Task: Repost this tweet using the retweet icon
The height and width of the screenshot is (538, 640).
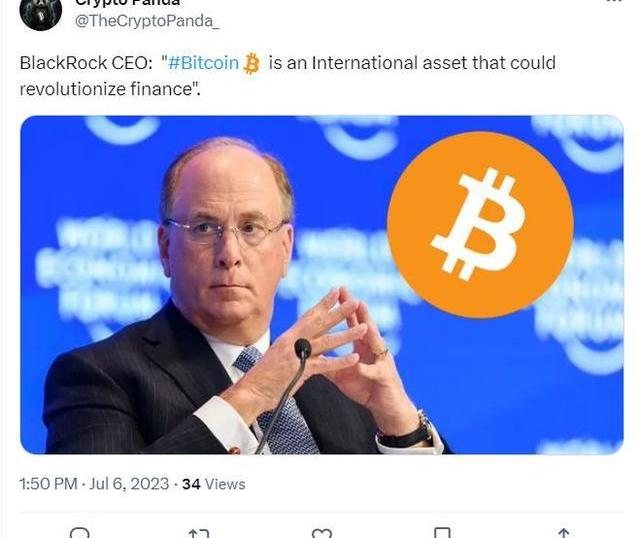Action: 199,534
